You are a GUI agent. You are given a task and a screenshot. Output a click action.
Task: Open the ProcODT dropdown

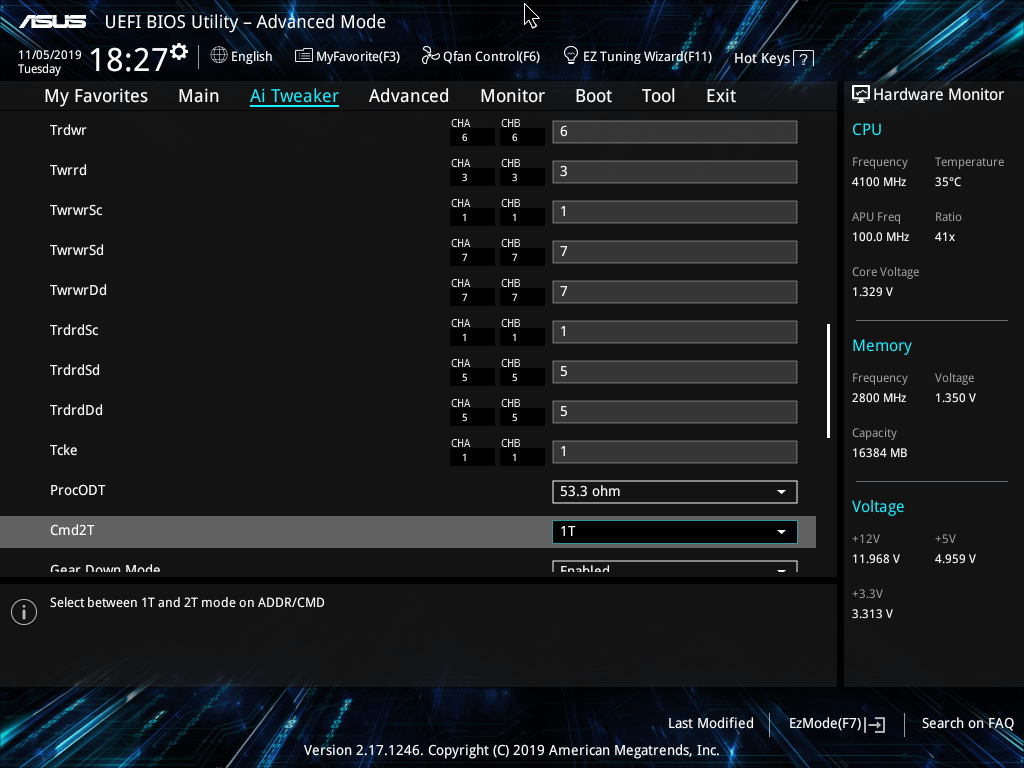[x=675, y=492]
